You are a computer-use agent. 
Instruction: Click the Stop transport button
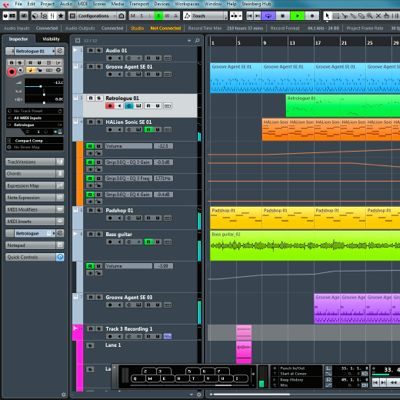[283, 16]
